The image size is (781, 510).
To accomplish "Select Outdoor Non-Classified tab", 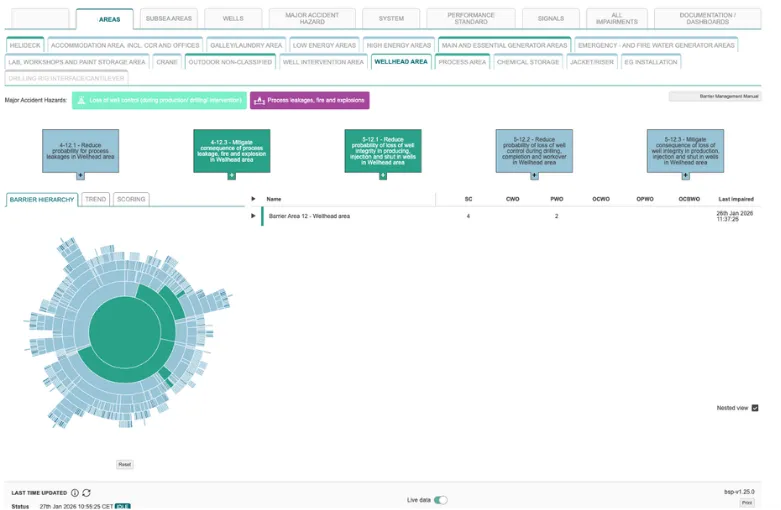I will 230,62.
